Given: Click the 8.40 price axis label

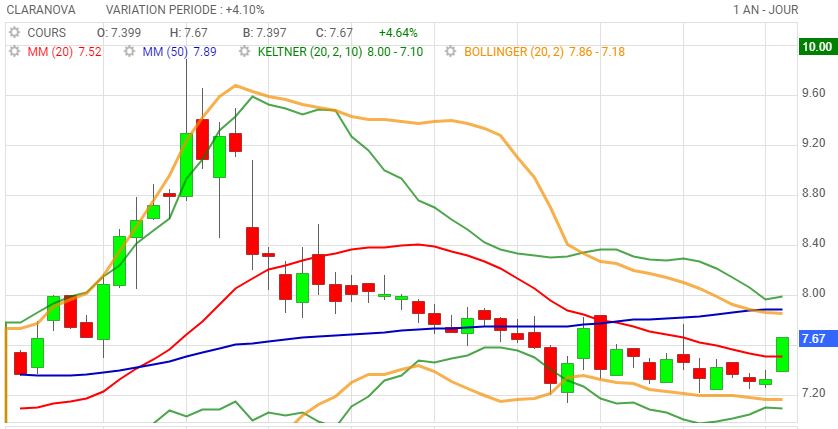Looking at the screenshot, I should pyautogui.click(x=814, y=244).
